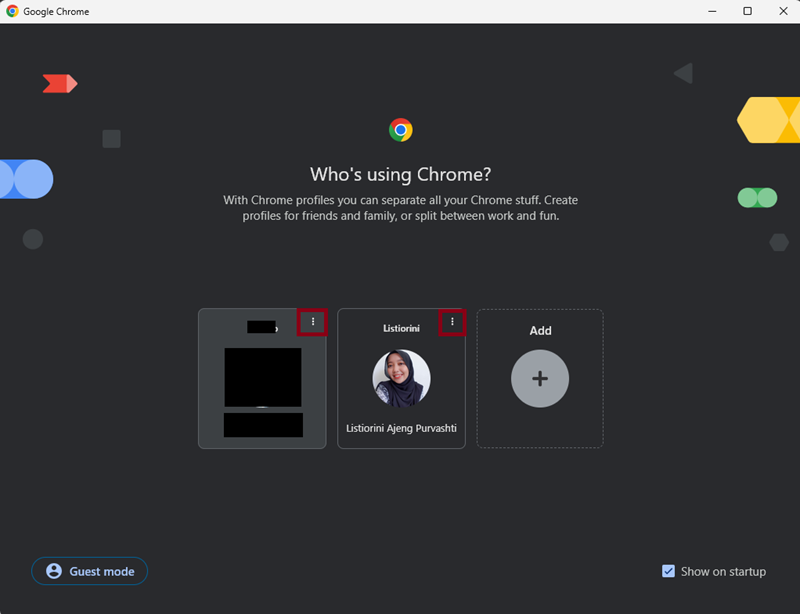Enter Guest mode
Screen dimensions: 800x614
90,571
